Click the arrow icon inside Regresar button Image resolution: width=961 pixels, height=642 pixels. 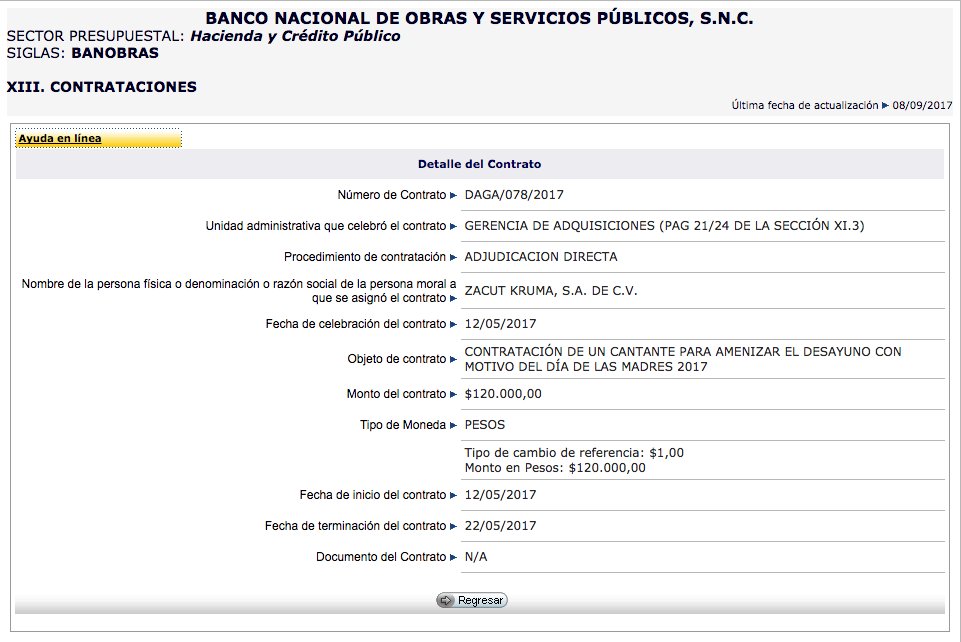click(x=446, y=600)
